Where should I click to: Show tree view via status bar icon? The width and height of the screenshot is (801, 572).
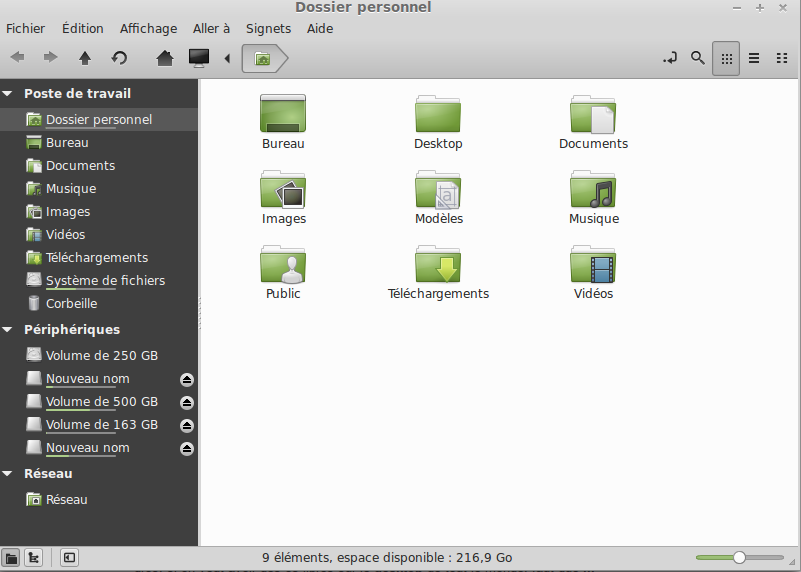point(34,557)
